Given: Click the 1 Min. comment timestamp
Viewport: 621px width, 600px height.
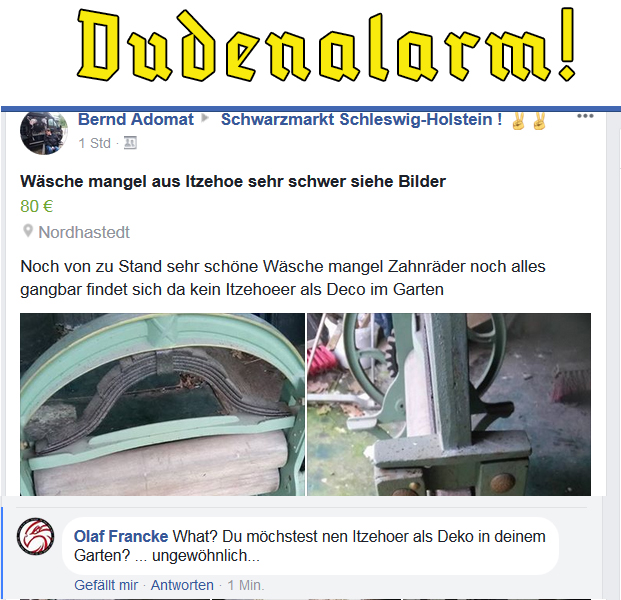Looking at the screenshot, I should (246, 585).
